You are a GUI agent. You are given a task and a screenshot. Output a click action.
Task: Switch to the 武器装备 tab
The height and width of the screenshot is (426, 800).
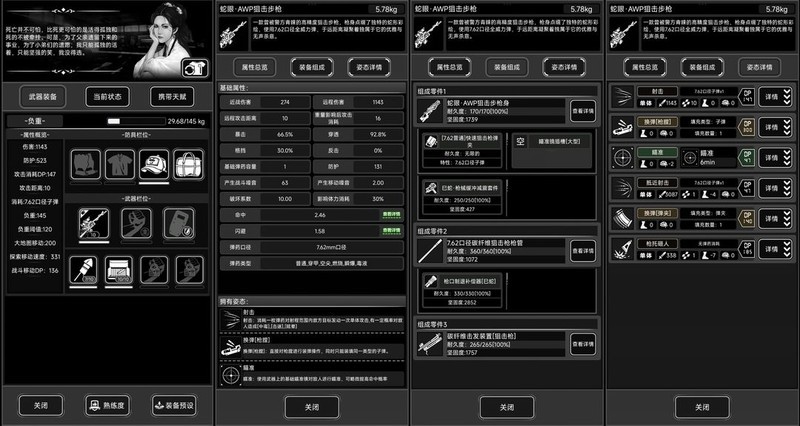[x=43, y=96]
